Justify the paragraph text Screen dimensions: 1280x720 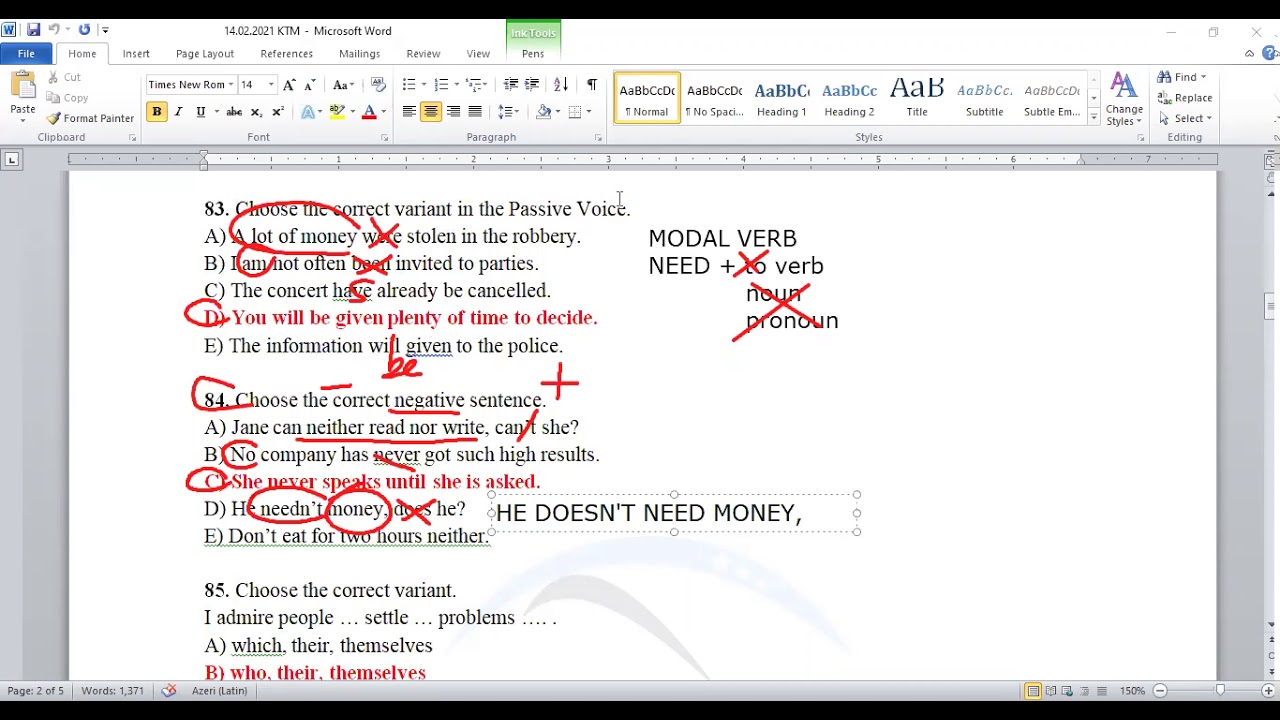click(x=475, y=112)
